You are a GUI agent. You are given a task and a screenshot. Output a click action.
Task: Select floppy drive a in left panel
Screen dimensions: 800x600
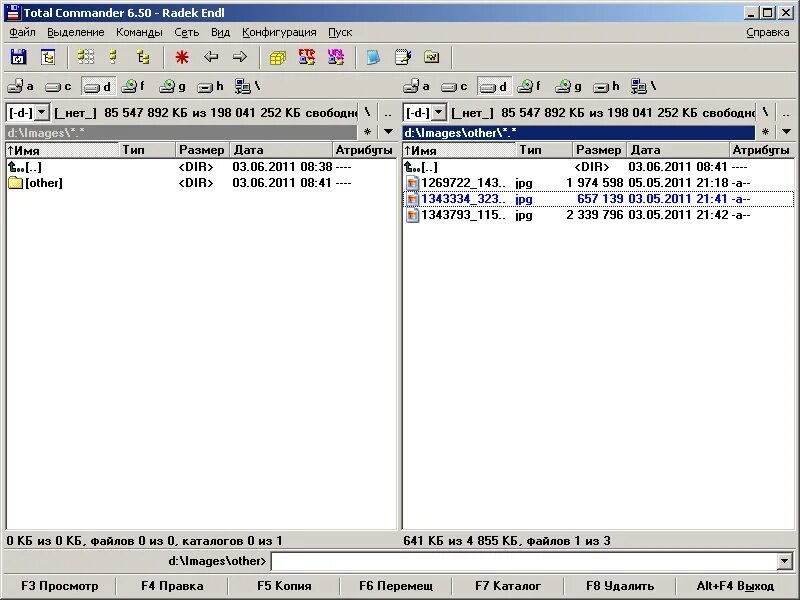tap(21, 87)
